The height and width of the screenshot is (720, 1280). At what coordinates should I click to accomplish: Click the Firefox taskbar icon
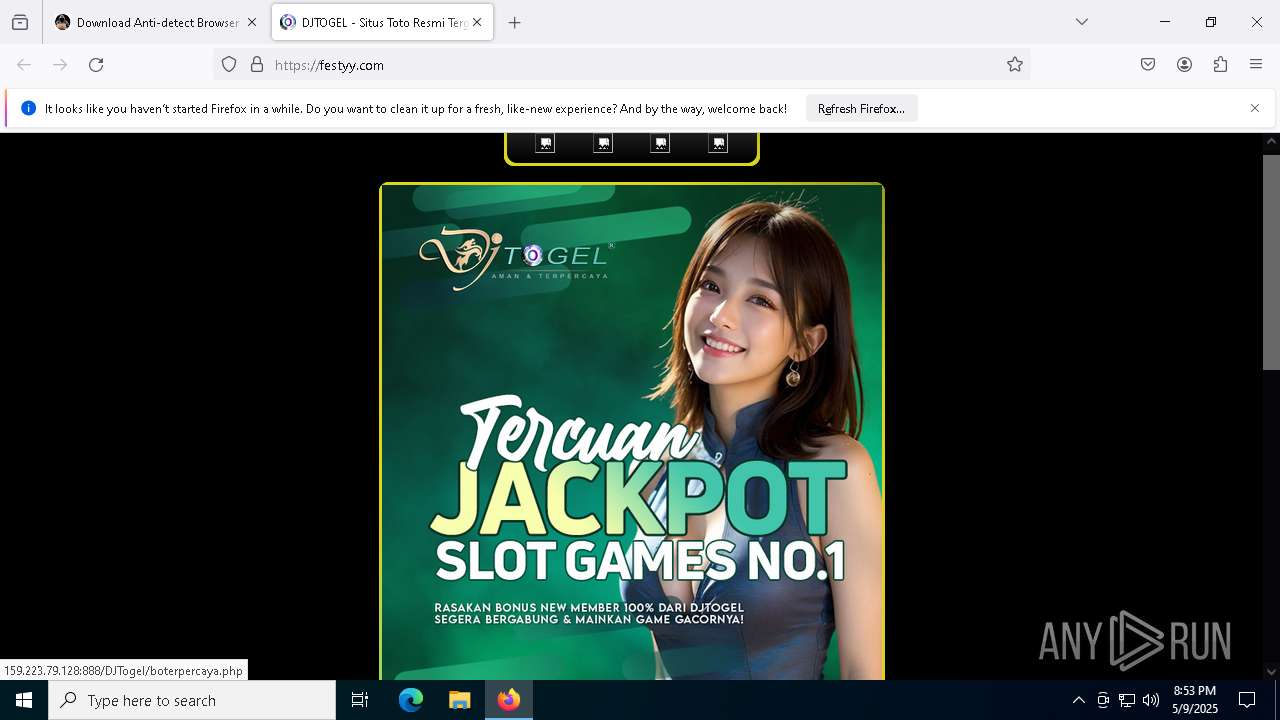coord(509,700)
